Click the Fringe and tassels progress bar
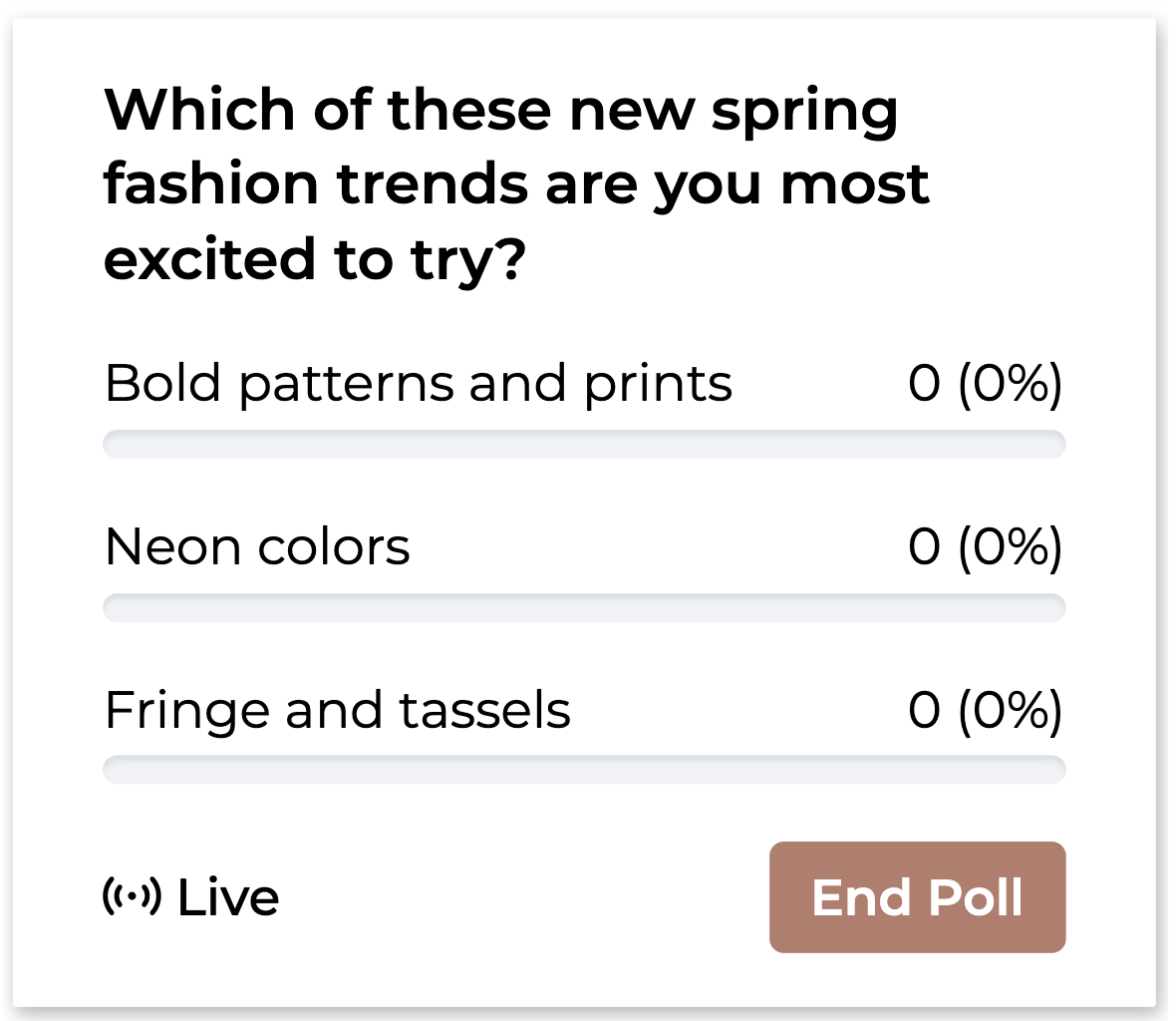 pos(584,770)
